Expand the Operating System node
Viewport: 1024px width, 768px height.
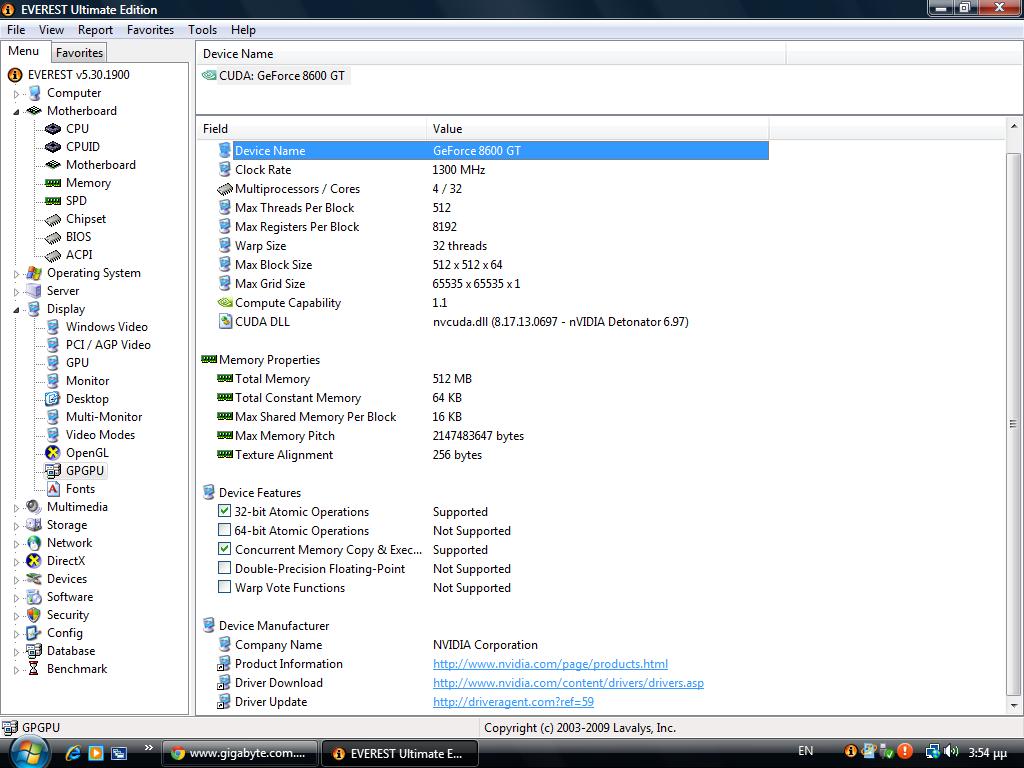(16, 274)
